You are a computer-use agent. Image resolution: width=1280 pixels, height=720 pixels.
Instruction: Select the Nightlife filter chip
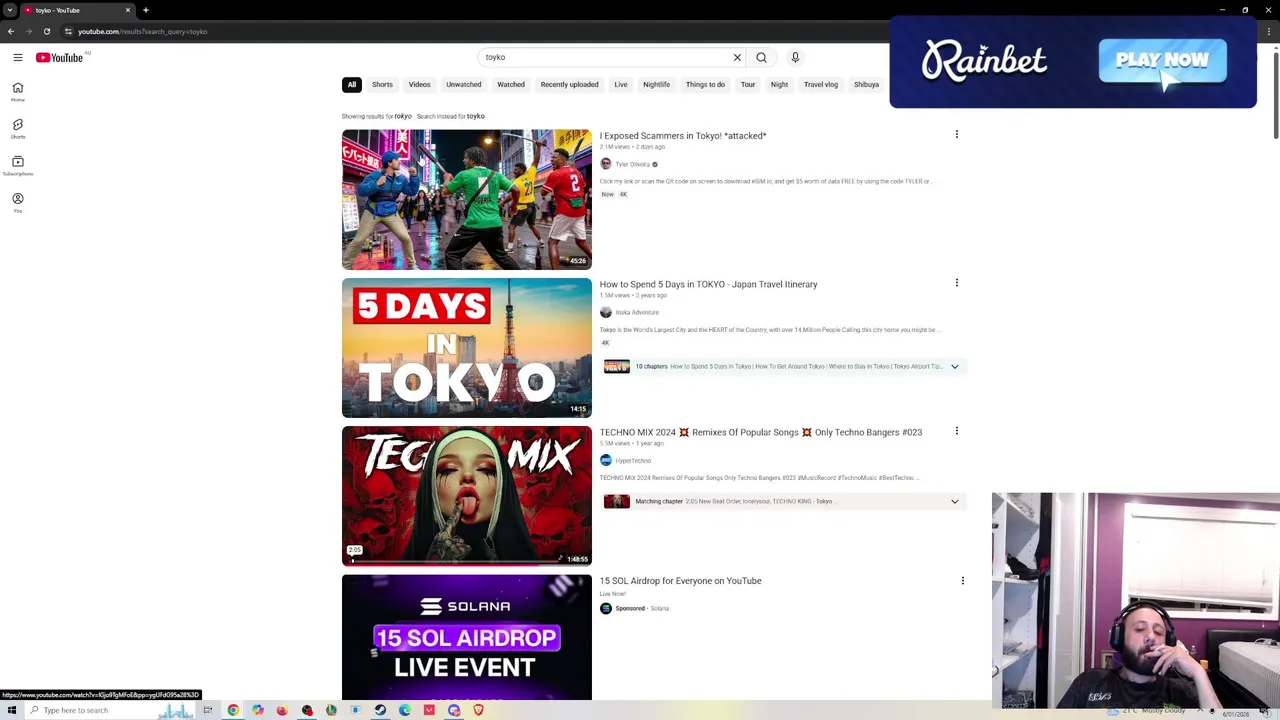657,85
